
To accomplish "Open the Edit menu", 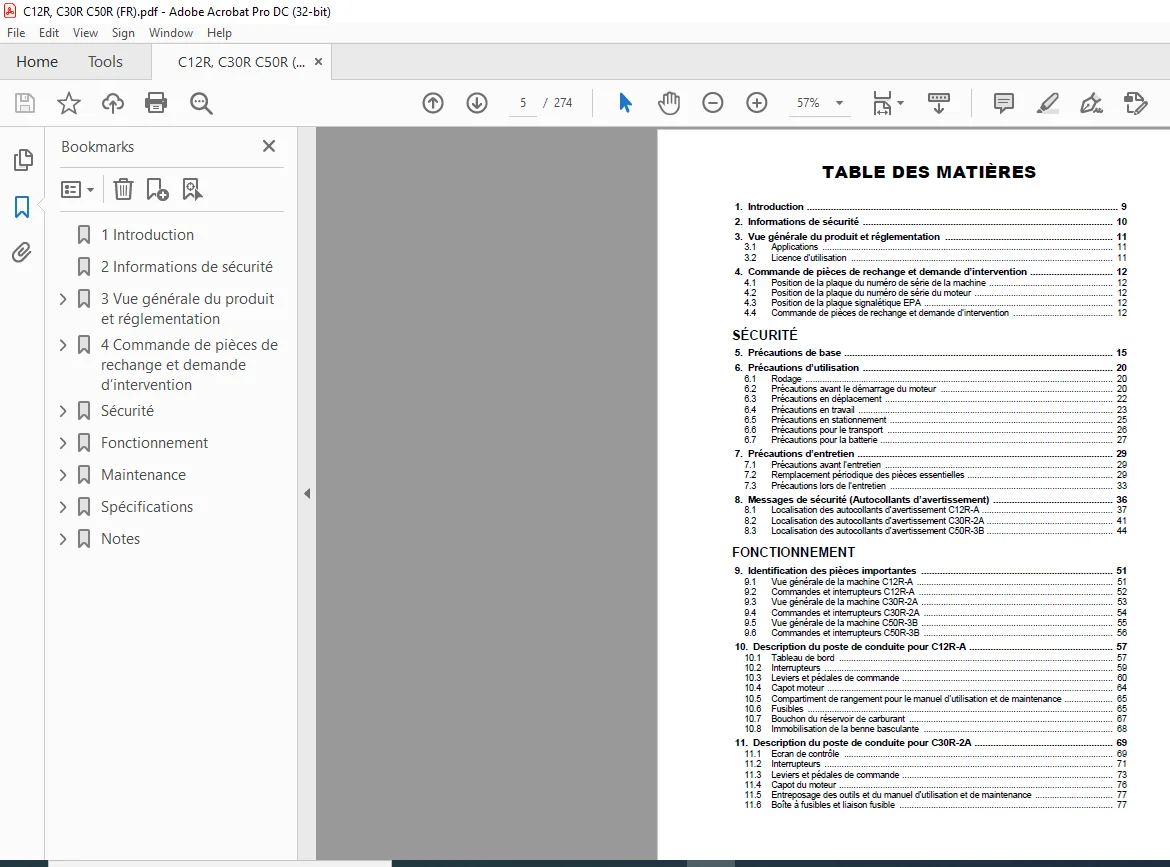I will tap(49, 33).
